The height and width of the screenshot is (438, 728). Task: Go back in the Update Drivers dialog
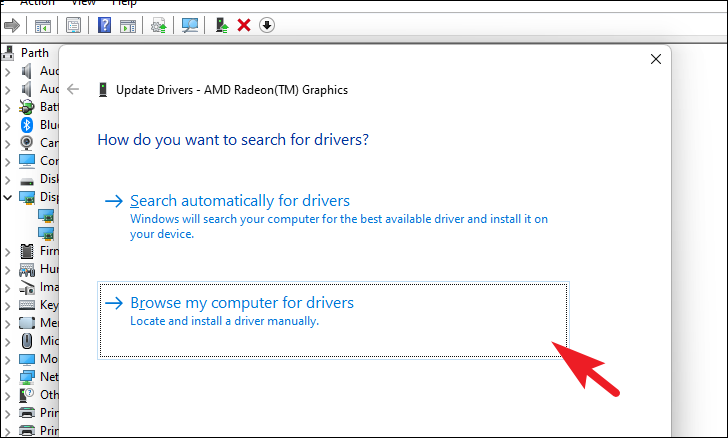coord(73,89)
